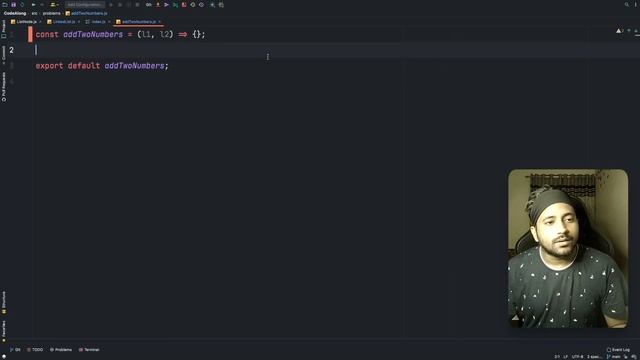This screenshot has width=640, height=360.
Task: Open the Structure tool window
Action: pos(4,302)
